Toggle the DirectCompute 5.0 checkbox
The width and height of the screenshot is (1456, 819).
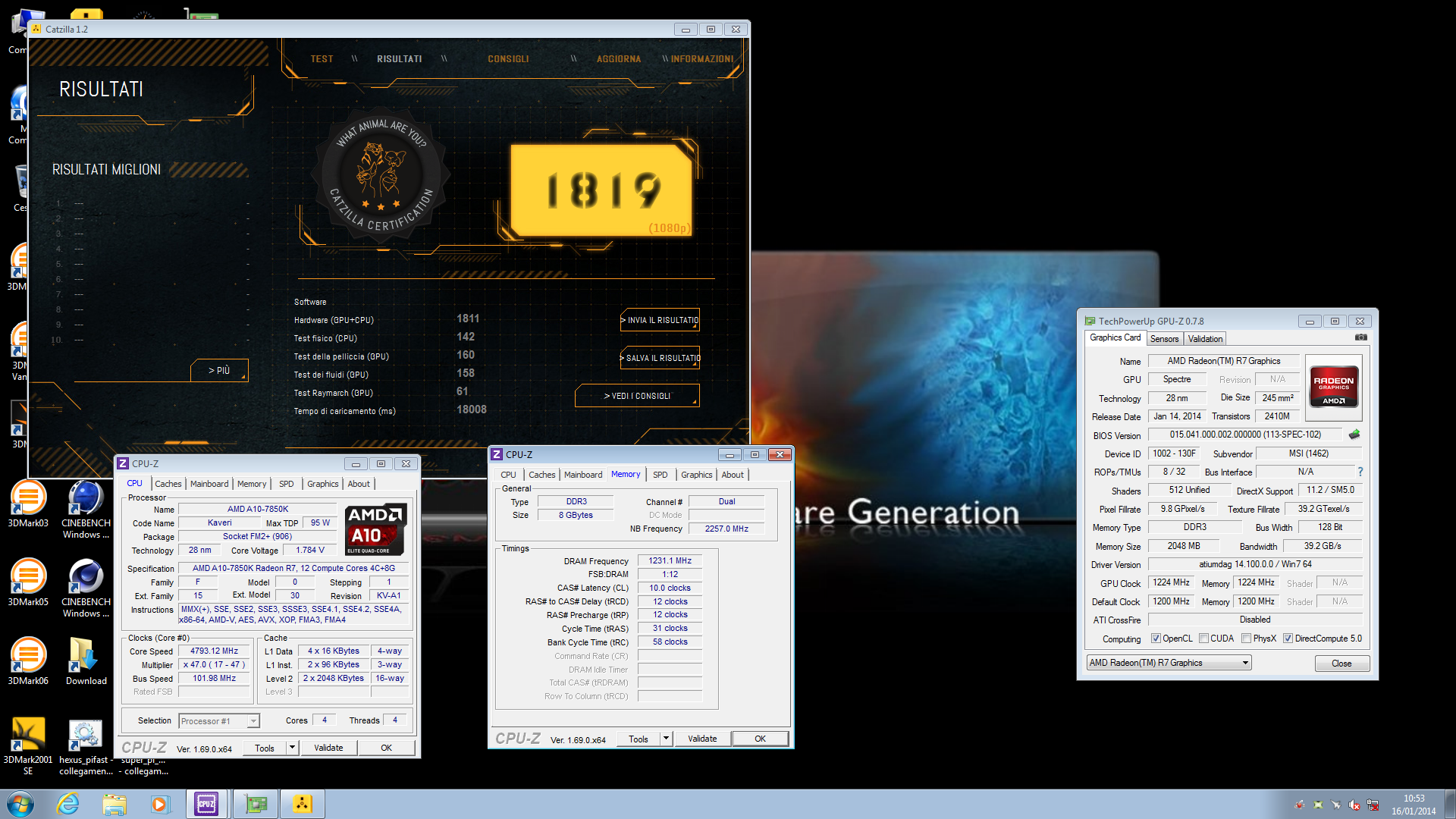[x=1288, y=639]
